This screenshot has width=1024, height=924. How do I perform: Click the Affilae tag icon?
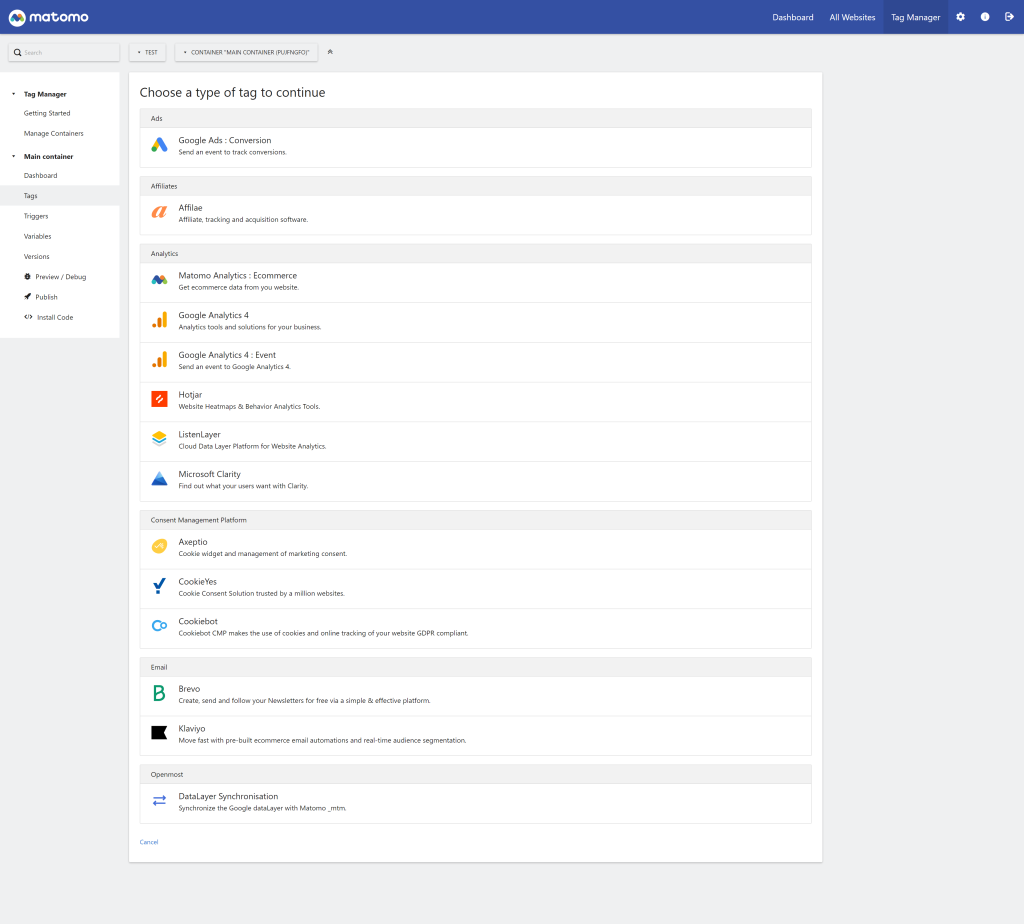pos(159,212)
